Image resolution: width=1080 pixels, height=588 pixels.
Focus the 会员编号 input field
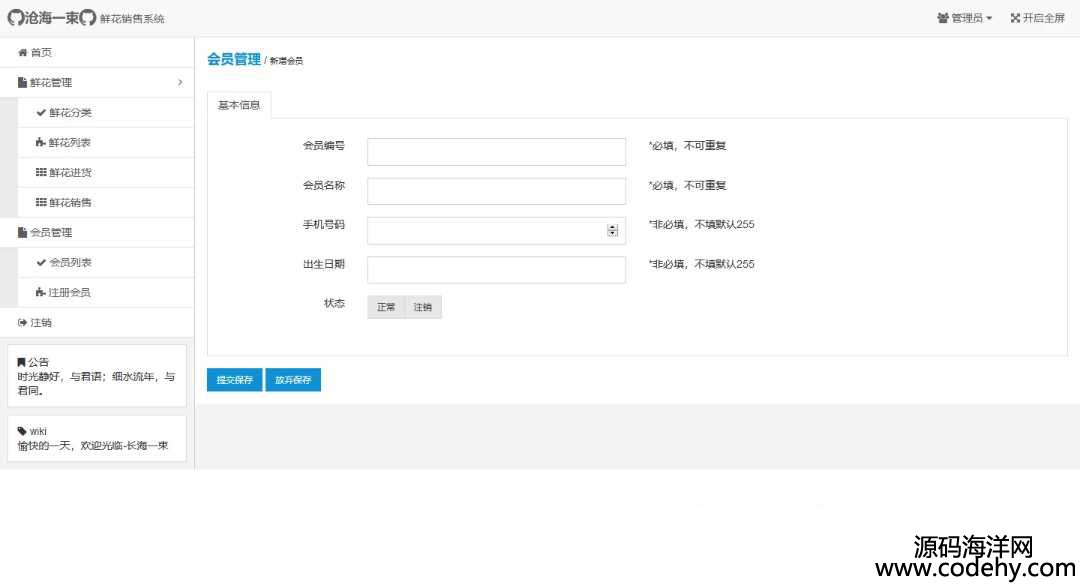click(x=496, y=152)
